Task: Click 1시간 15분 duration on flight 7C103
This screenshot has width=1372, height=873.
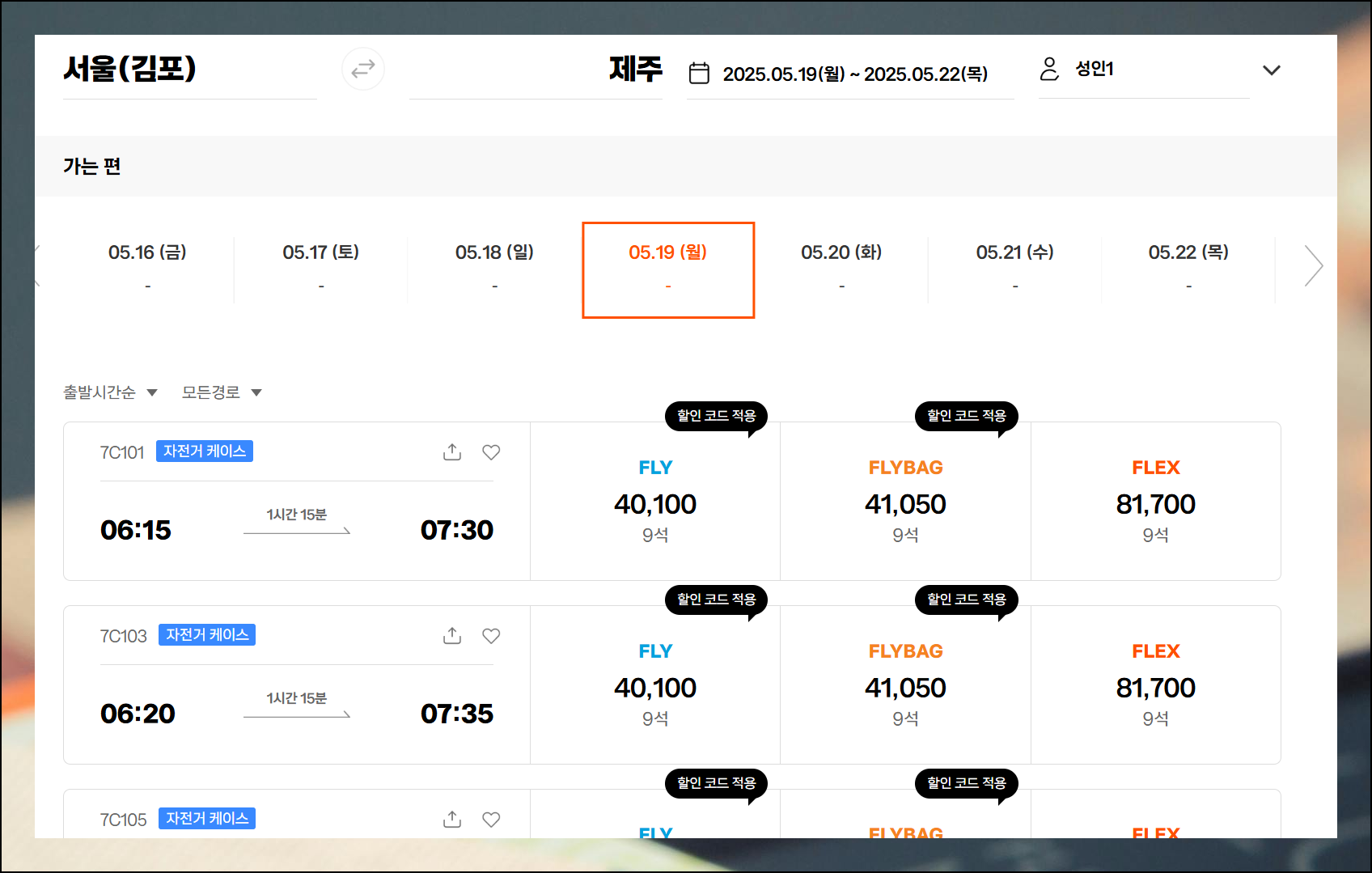Action: 297,698
